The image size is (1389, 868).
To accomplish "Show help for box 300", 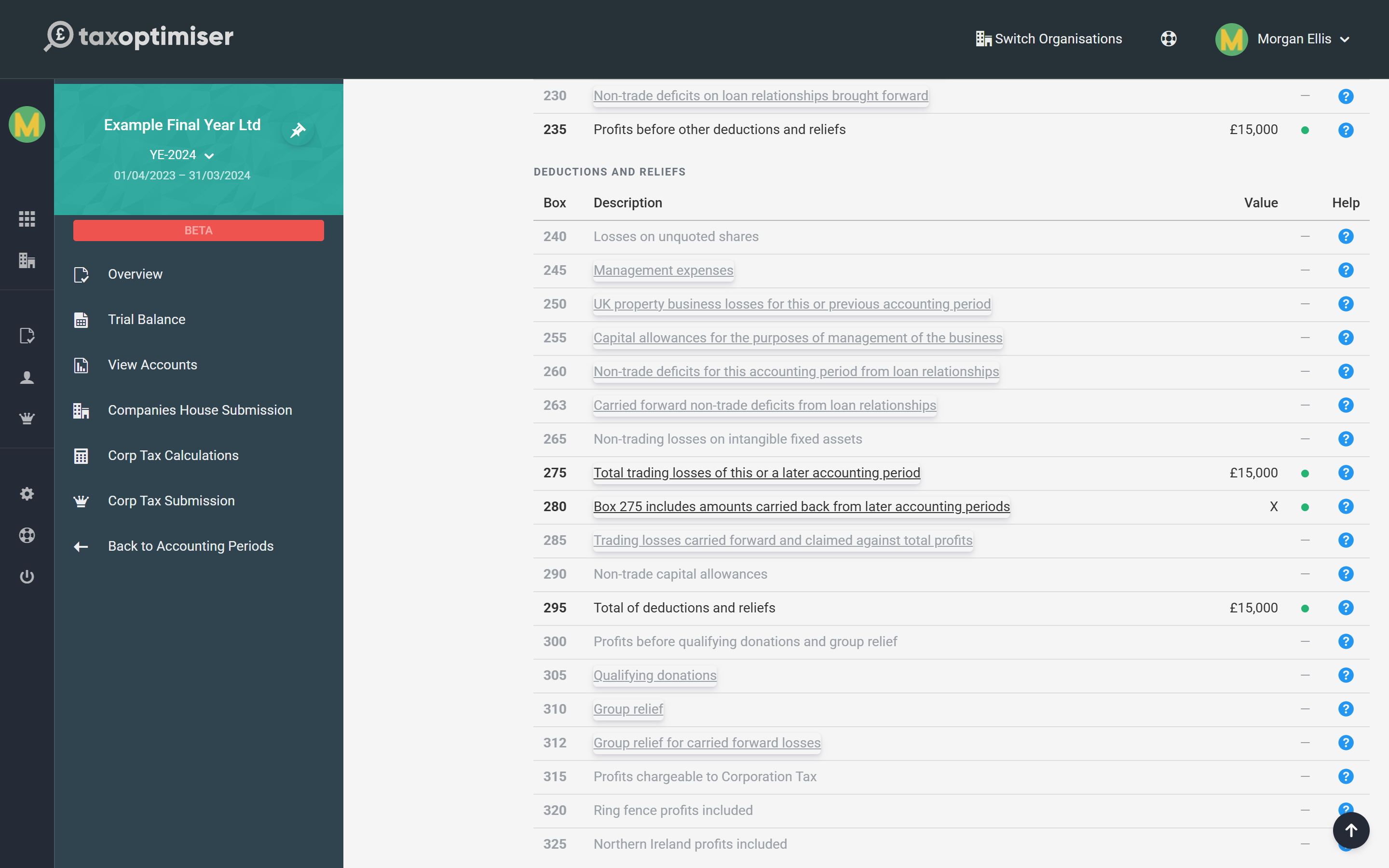I will click(1346, 642).
